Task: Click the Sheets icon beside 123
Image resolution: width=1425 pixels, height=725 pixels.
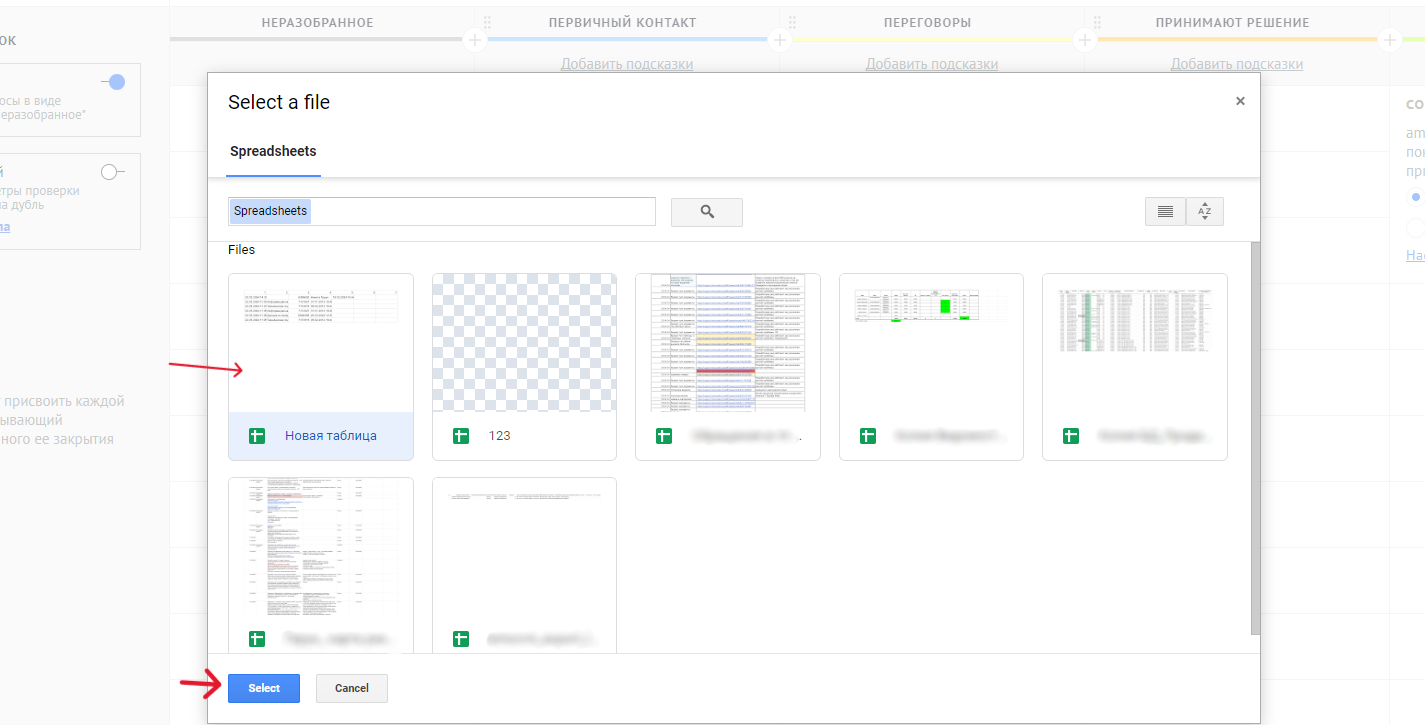Action: click(x=461, y=435)
